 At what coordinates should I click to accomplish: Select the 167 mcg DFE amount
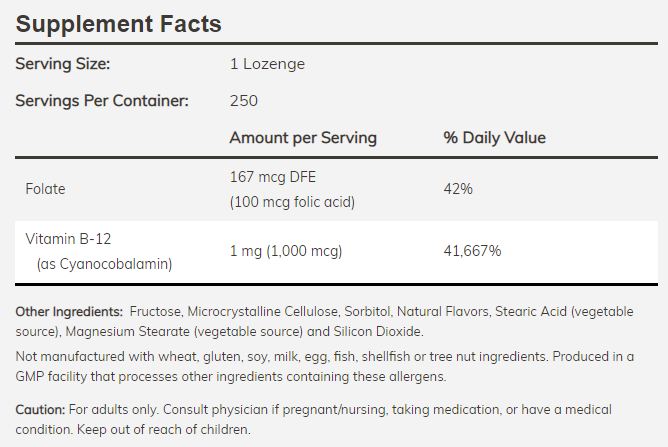(272, 176)
